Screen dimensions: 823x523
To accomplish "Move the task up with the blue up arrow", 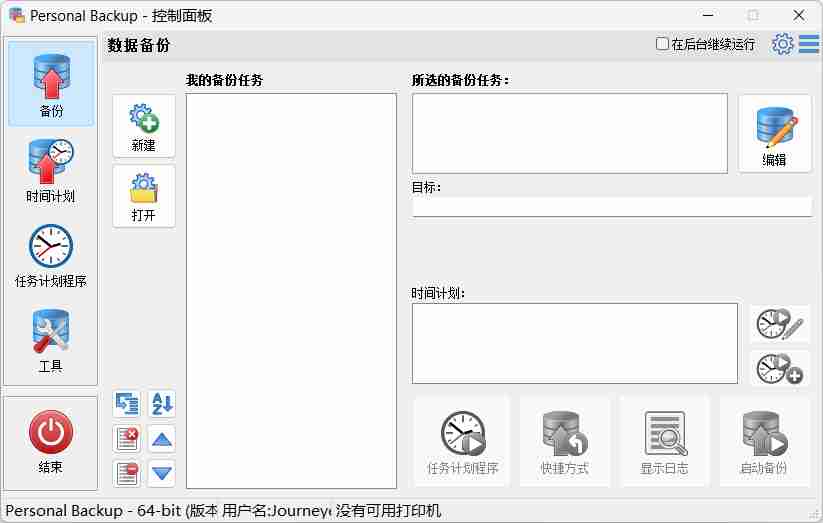I will pos(162,439).
